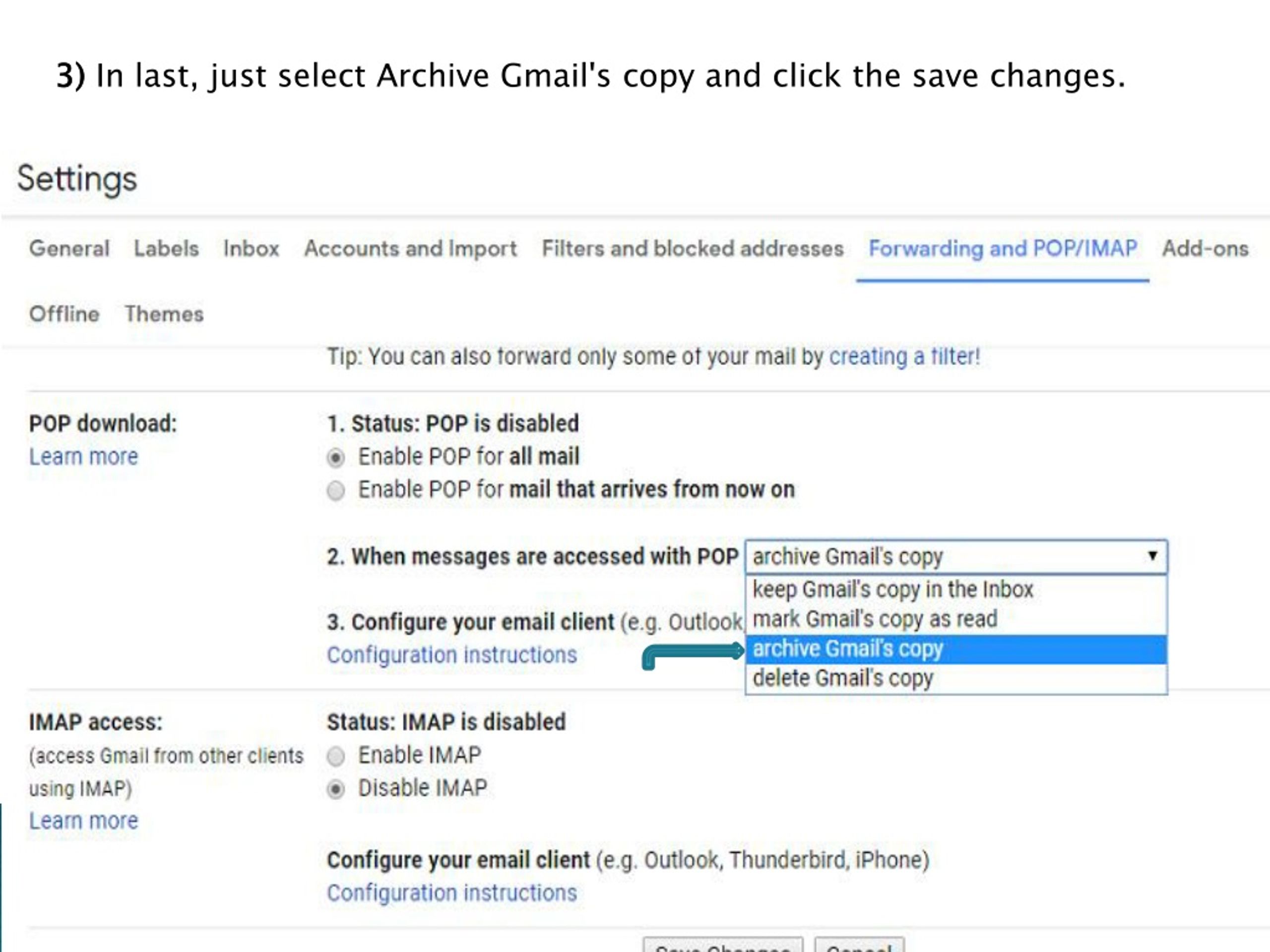1270x952 pixels.
Task: Switch to the Labels tab
Action: click(x=166, y=248)
